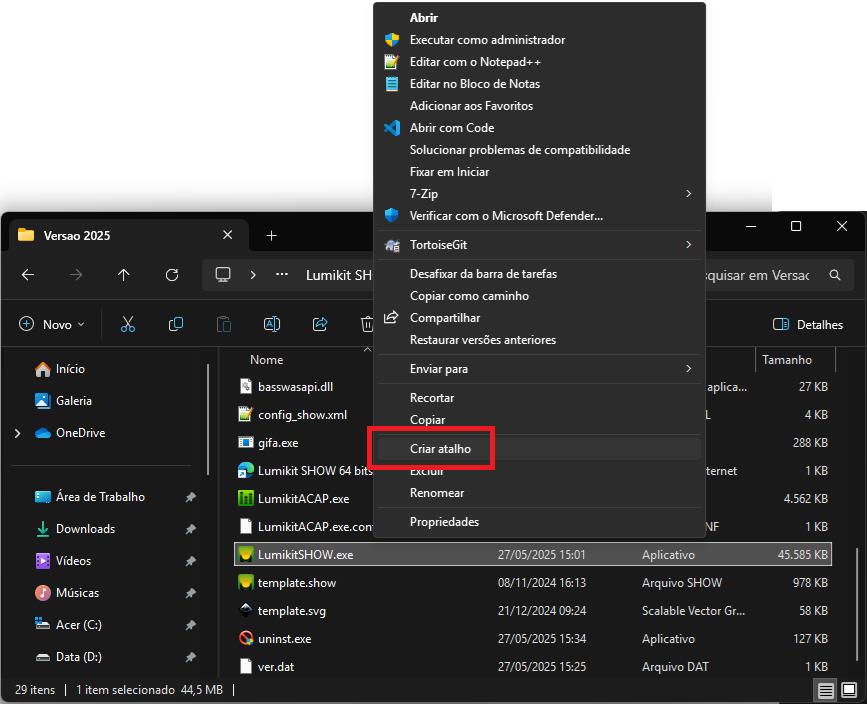Refresh the folder view

pyautogui.click(x=172, y=275)
